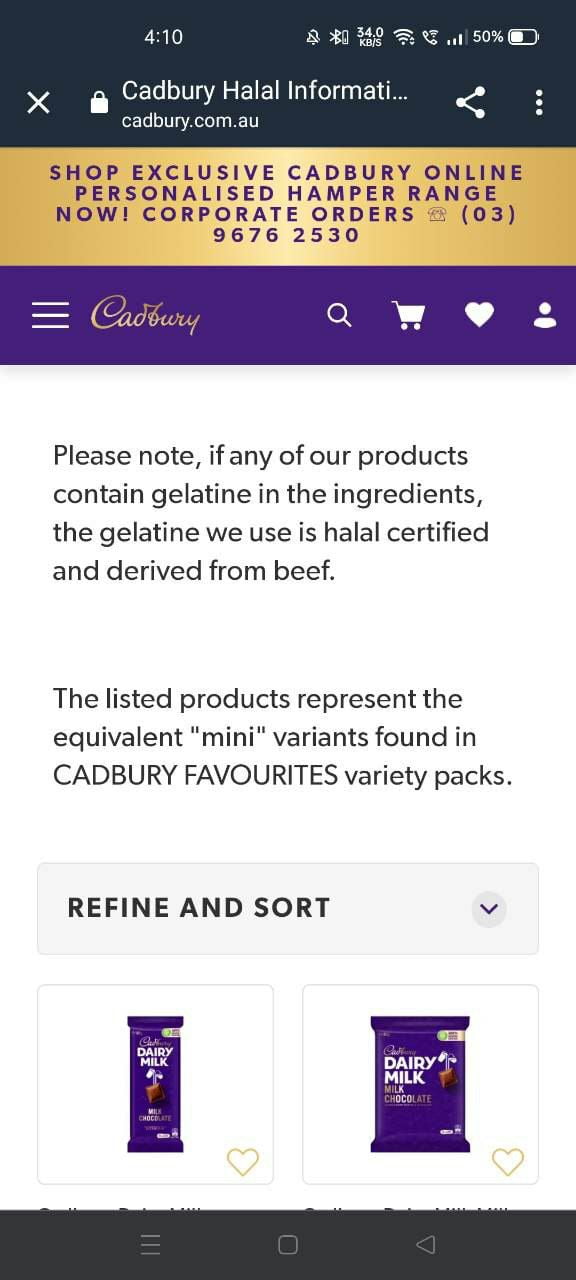Favourite the right Dairy Milk Milk product

(x=507, y=1162)
